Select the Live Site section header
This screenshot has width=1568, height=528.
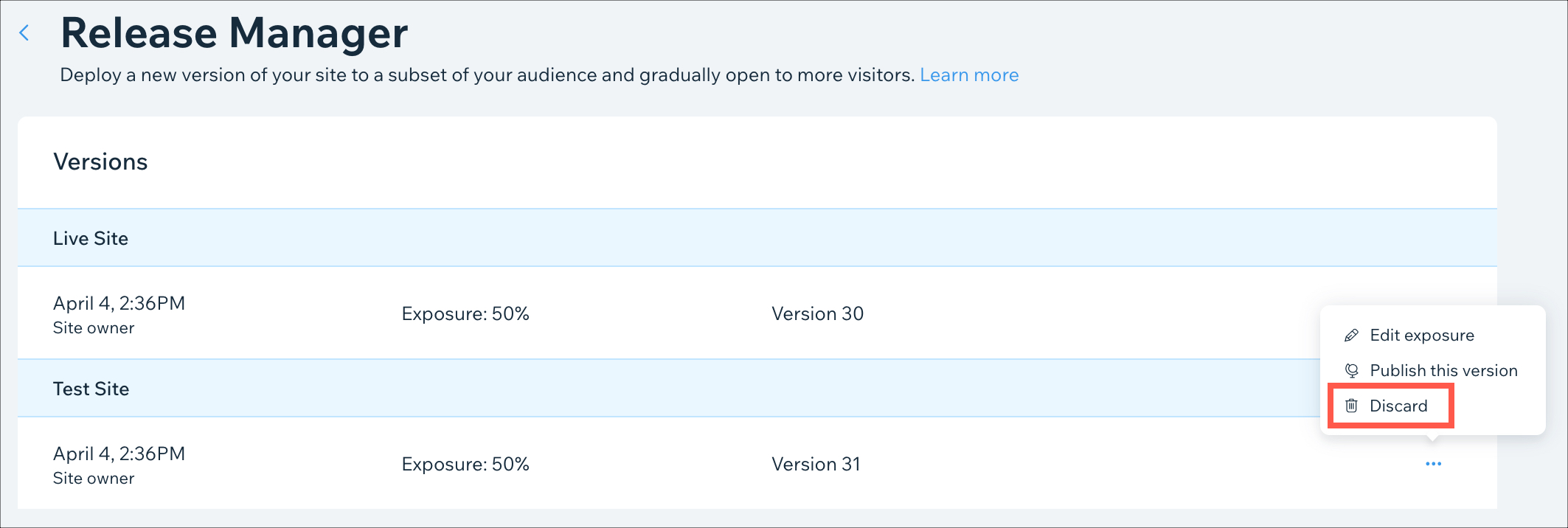tap(757, 238)
